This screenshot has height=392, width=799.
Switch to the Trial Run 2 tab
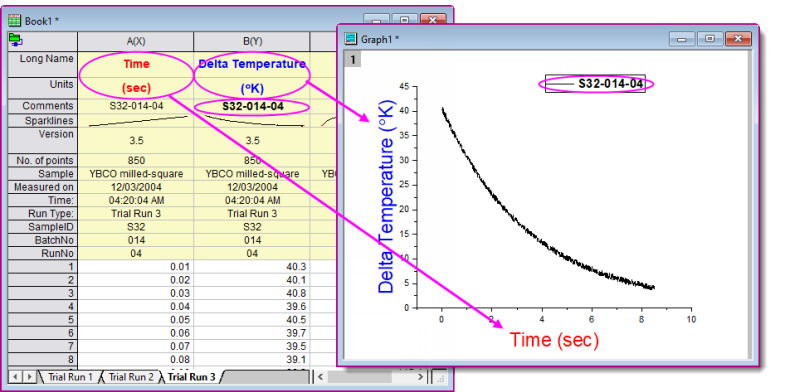(x=130, y=377)
